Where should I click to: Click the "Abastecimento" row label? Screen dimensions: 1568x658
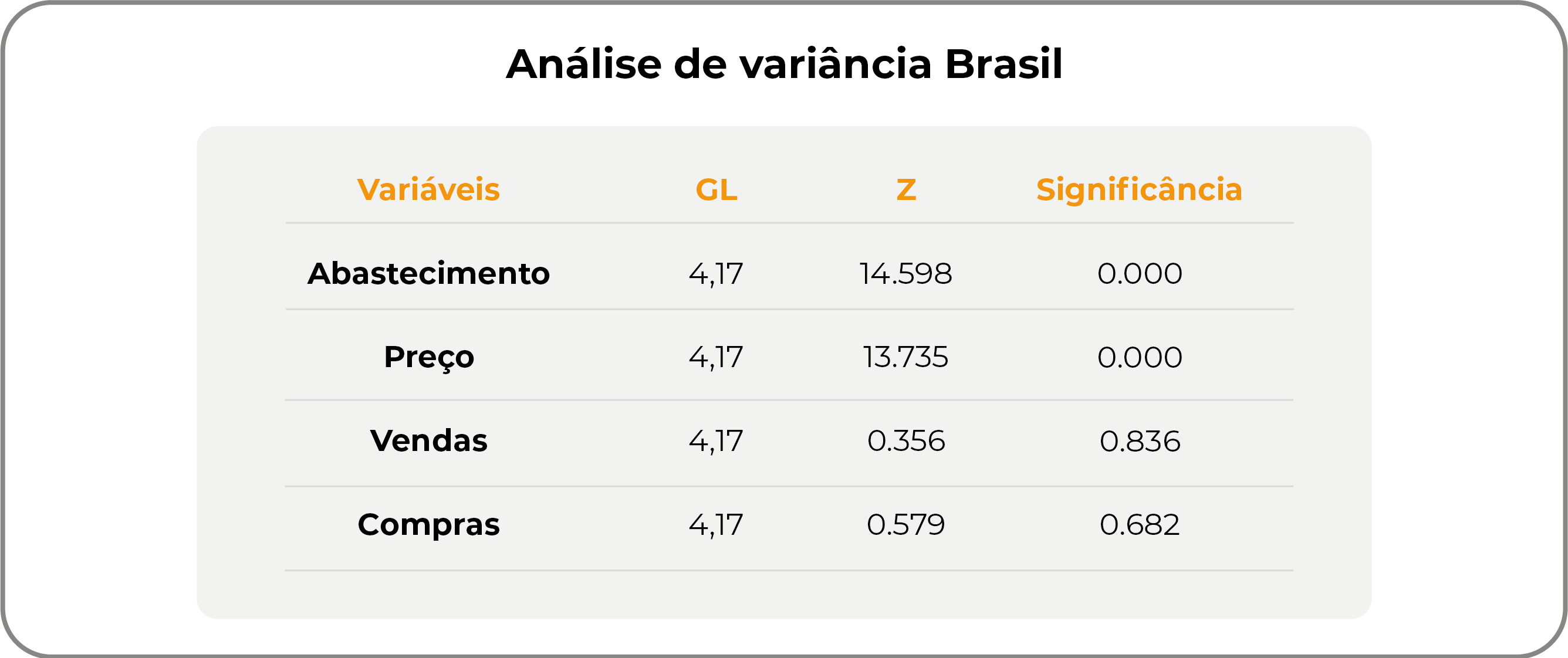[428, 274]
